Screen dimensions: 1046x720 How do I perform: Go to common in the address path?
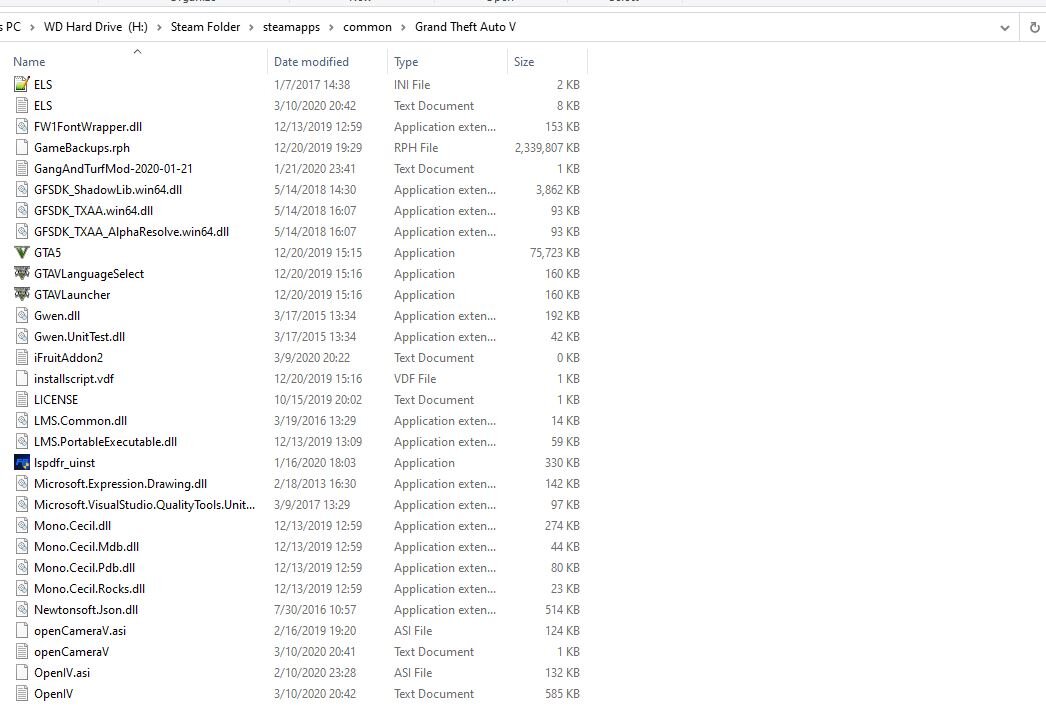coord(368,27)
